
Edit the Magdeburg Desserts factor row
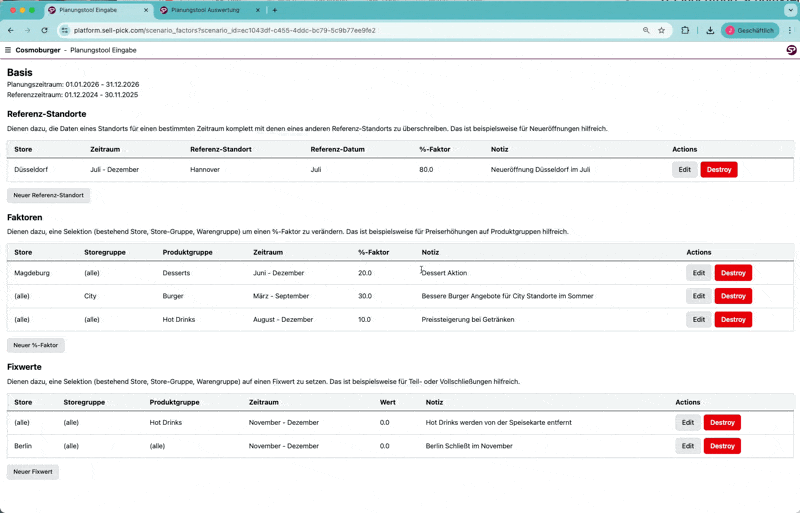point(698,273)
